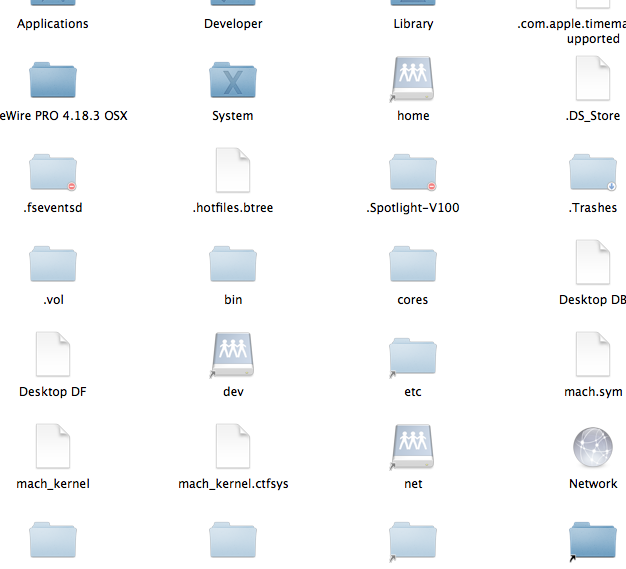The image size is (626, 569).
Task: Click the Applications label
Action: (53, 24)
